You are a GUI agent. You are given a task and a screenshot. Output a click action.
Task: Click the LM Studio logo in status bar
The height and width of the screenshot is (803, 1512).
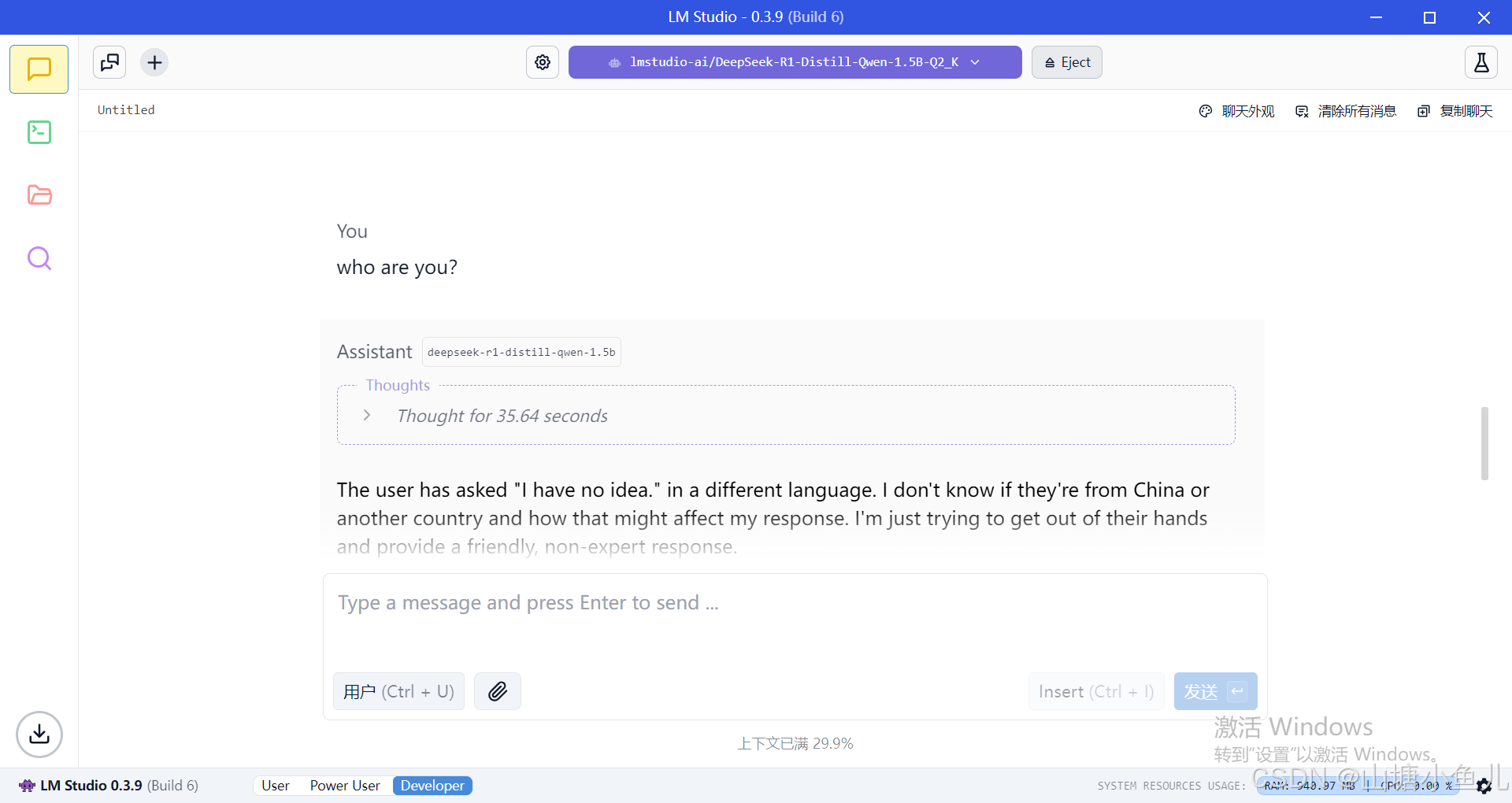(x=28, y=786)
